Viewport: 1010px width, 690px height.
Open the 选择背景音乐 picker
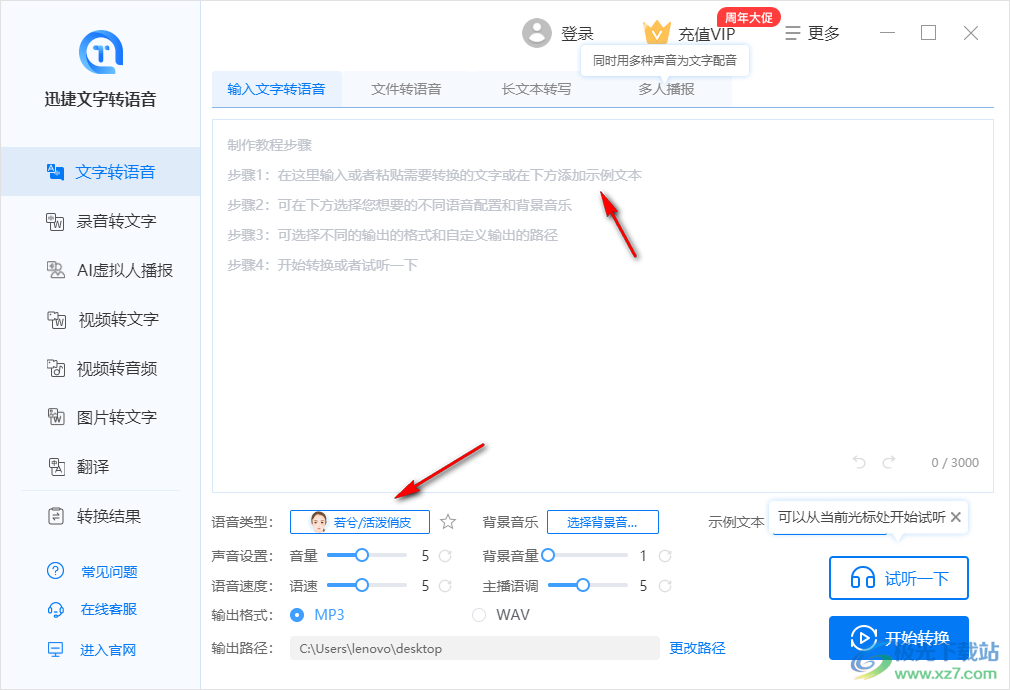click(603, 521)
